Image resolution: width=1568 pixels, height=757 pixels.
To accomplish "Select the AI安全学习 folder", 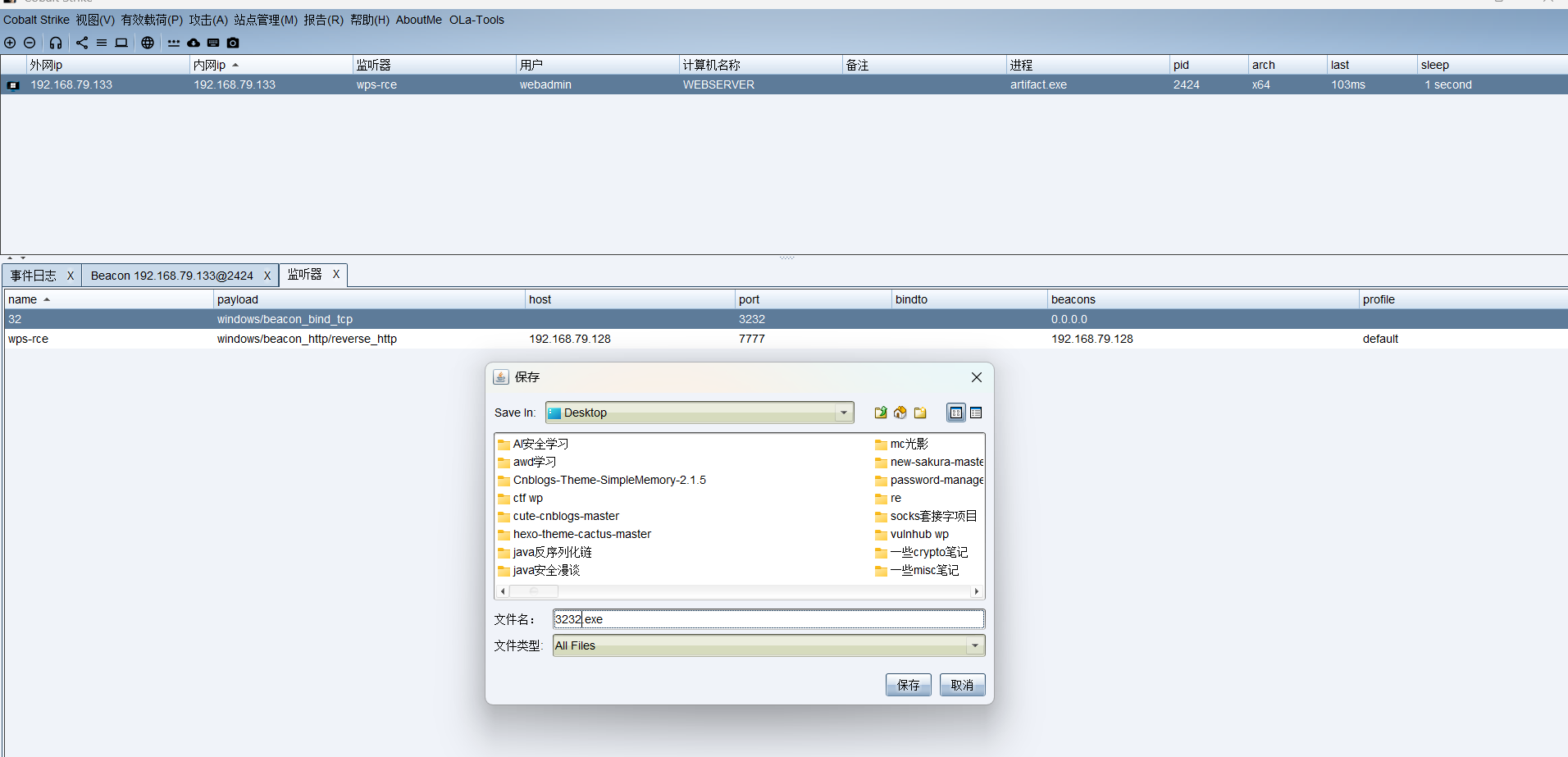I will 533,444.
